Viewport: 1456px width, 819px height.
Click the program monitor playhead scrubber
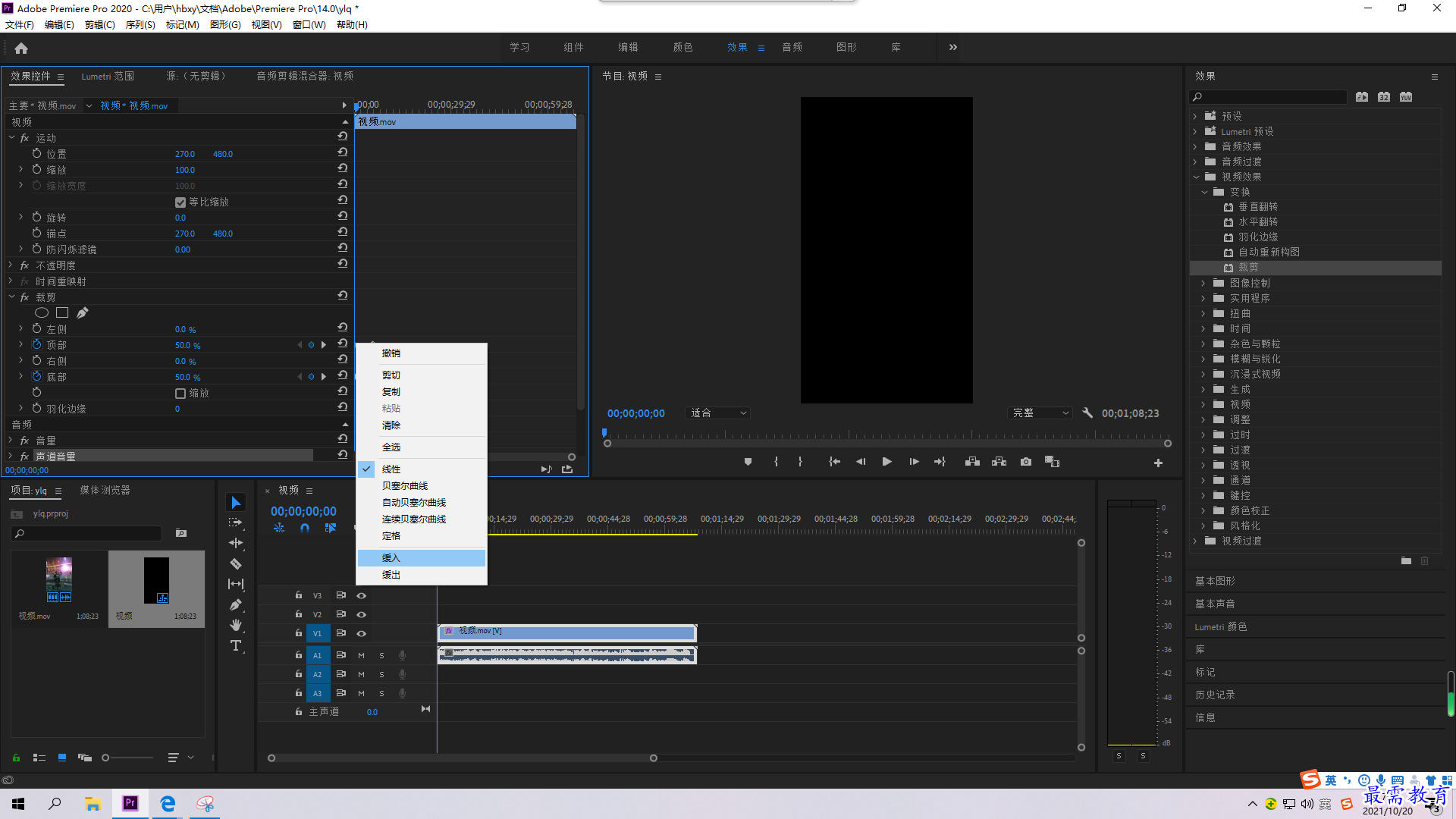pyautogui.click(x=604, y=433)
